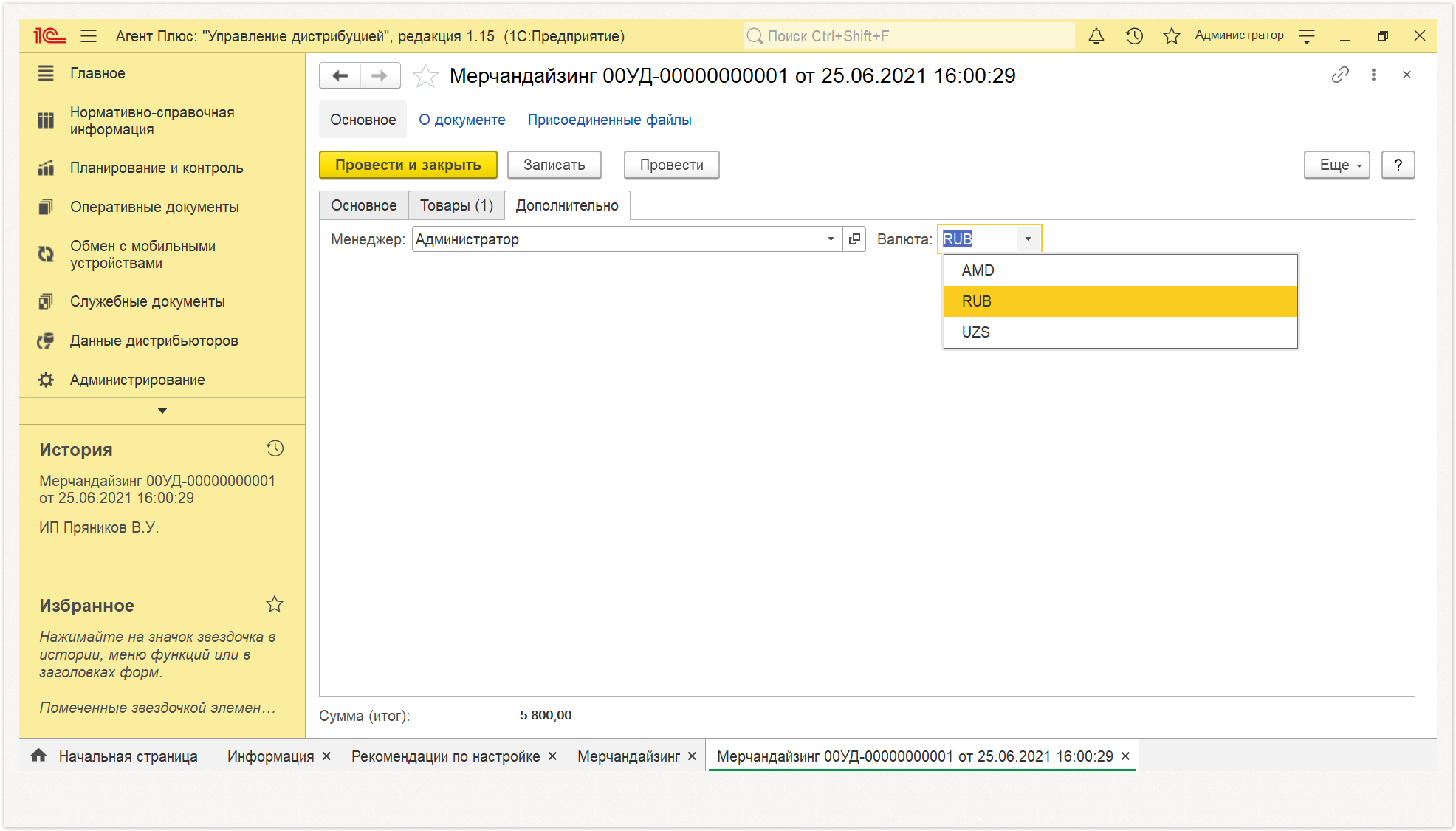
Task: Switch to Основное inner tab
Action: click(364, 205)
